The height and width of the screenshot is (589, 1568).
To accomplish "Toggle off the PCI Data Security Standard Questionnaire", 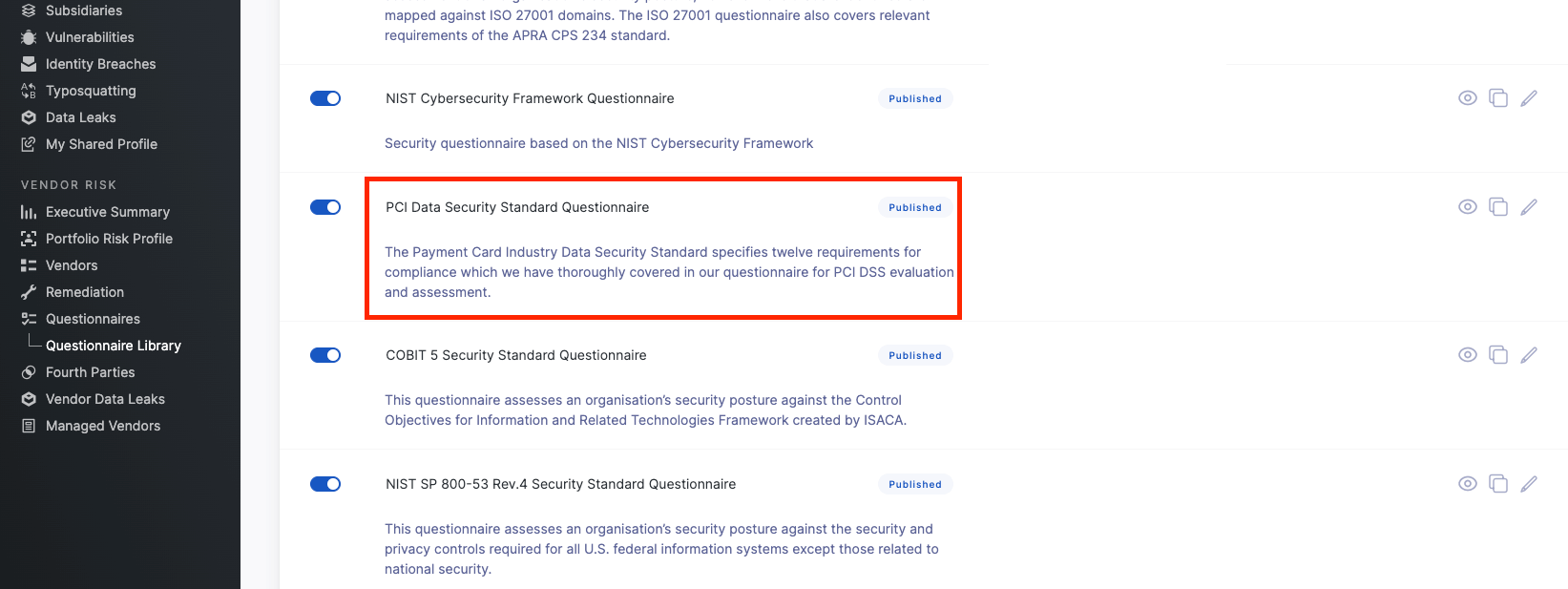I will 325,207.
